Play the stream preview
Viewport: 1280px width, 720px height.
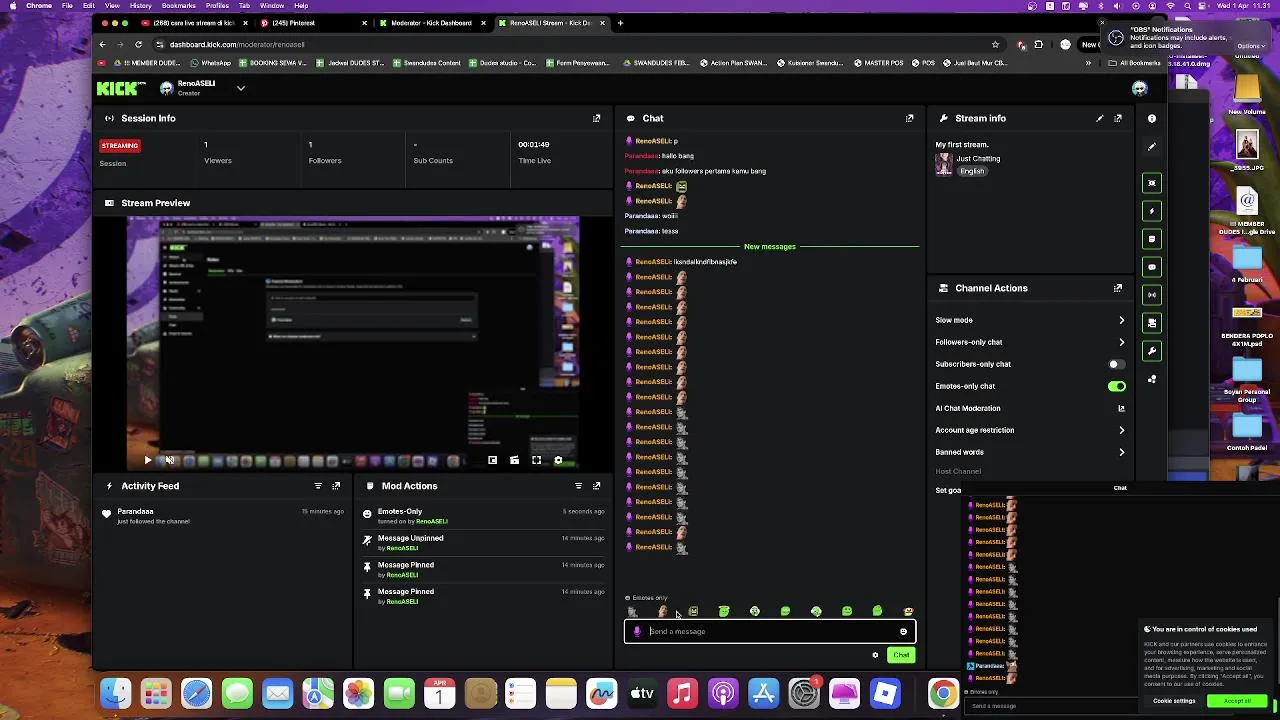[147, 460]
